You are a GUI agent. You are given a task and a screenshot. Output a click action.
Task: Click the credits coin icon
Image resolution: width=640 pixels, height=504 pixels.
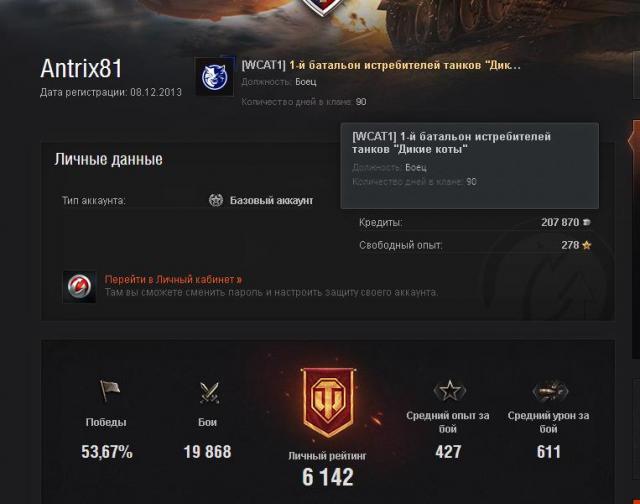pyautogui.click(x=587, y=222)
